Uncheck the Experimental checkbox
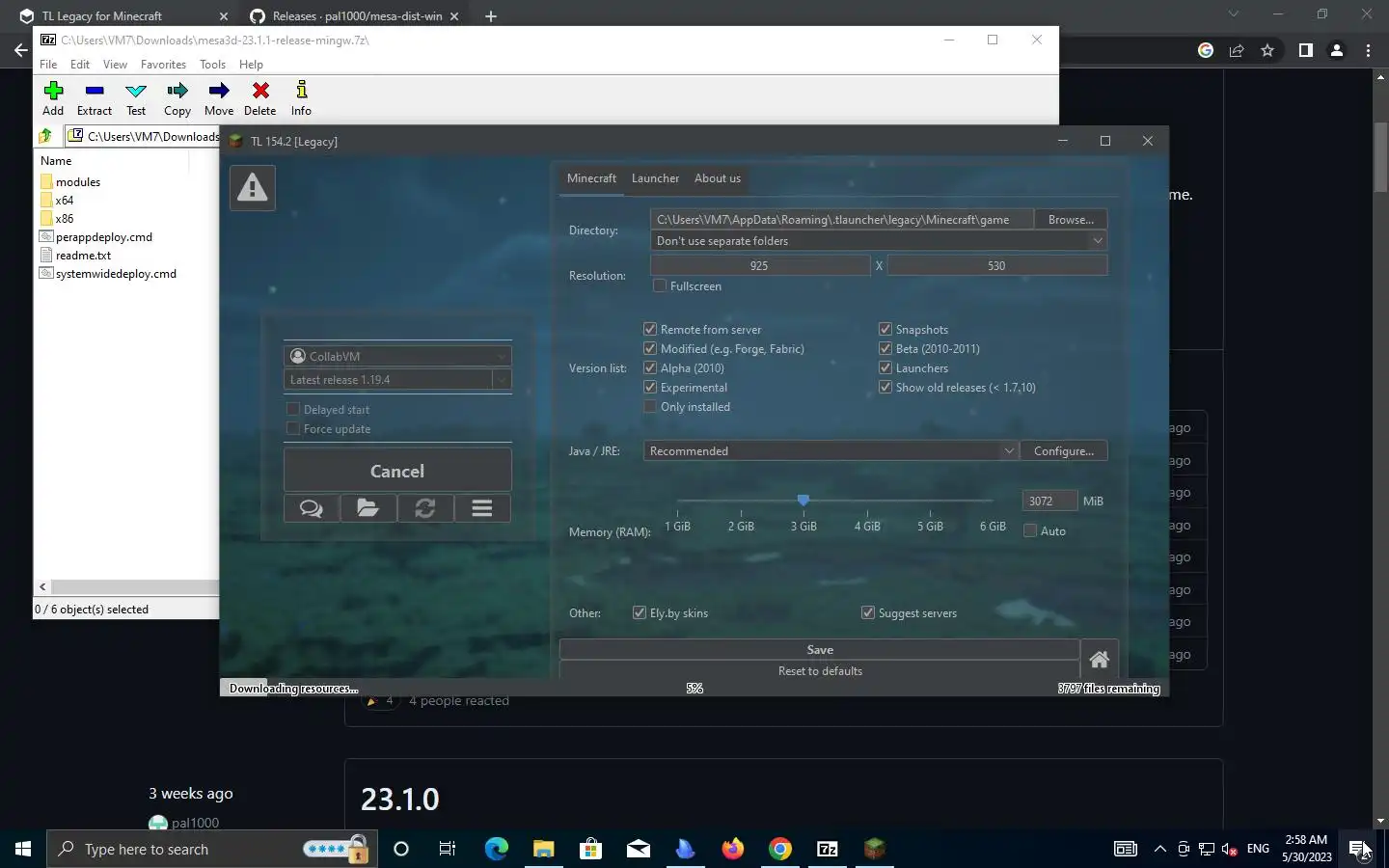Viewport: 1389px width, 868px height. (650, 387)
